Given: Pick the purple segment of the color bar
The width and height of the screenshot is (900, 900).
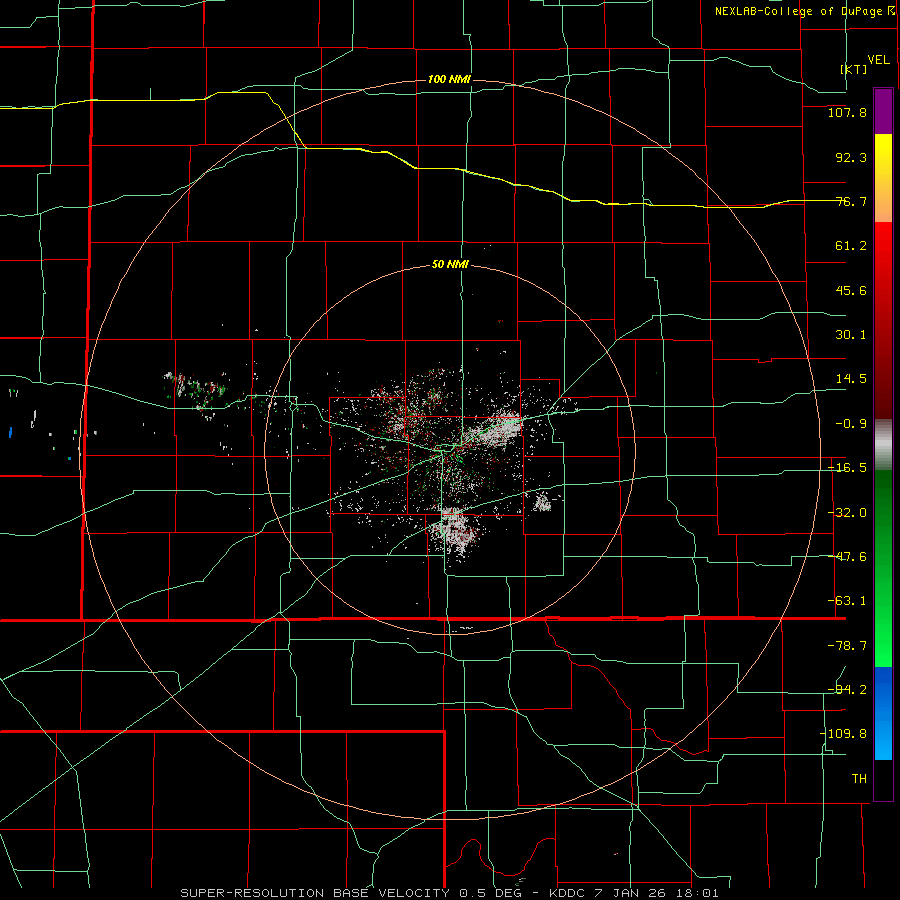Looking at the screenshot, I should (883, 111).
